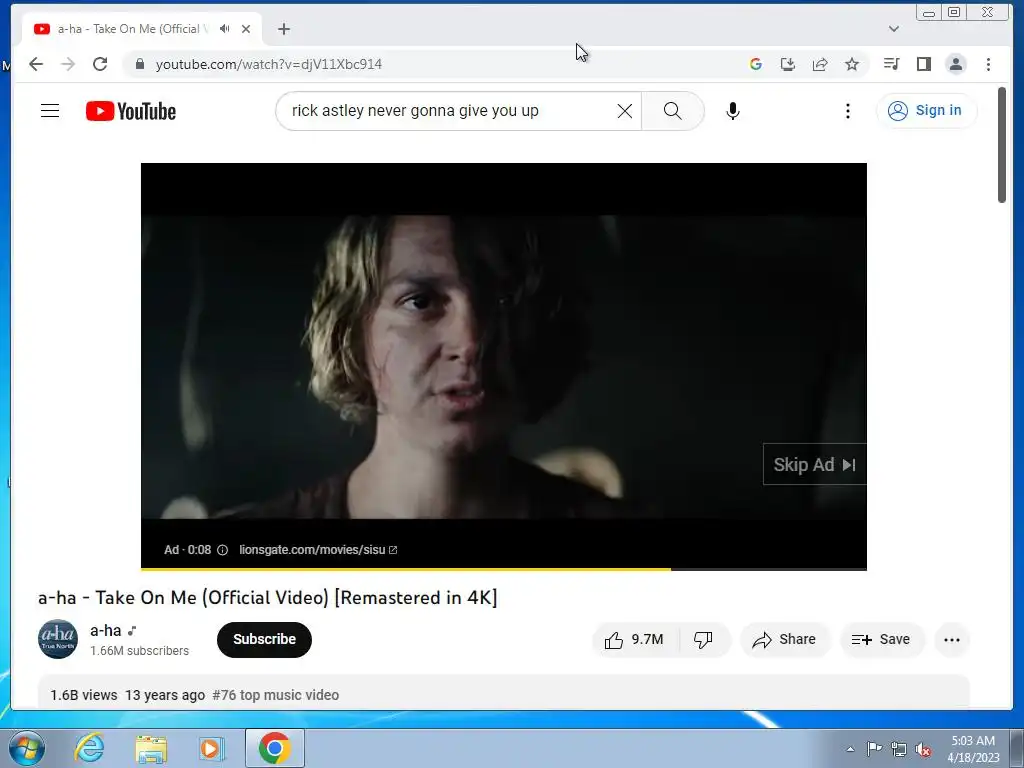Share the Take On Me video

click(x=784, y=639)
